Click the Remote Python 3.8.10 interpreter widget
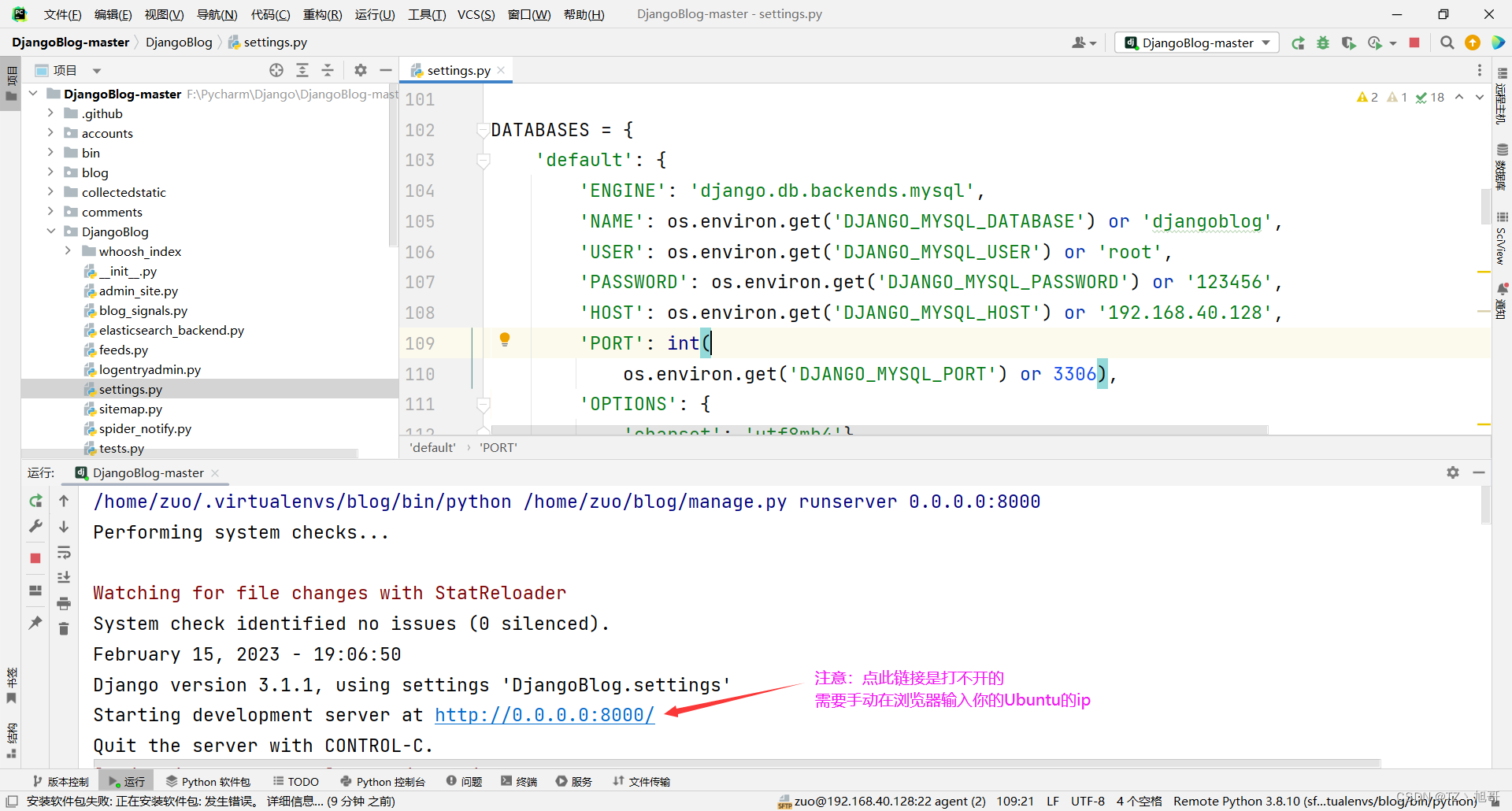Screen dimensions: 1512x811 [x=1325, y=801]
